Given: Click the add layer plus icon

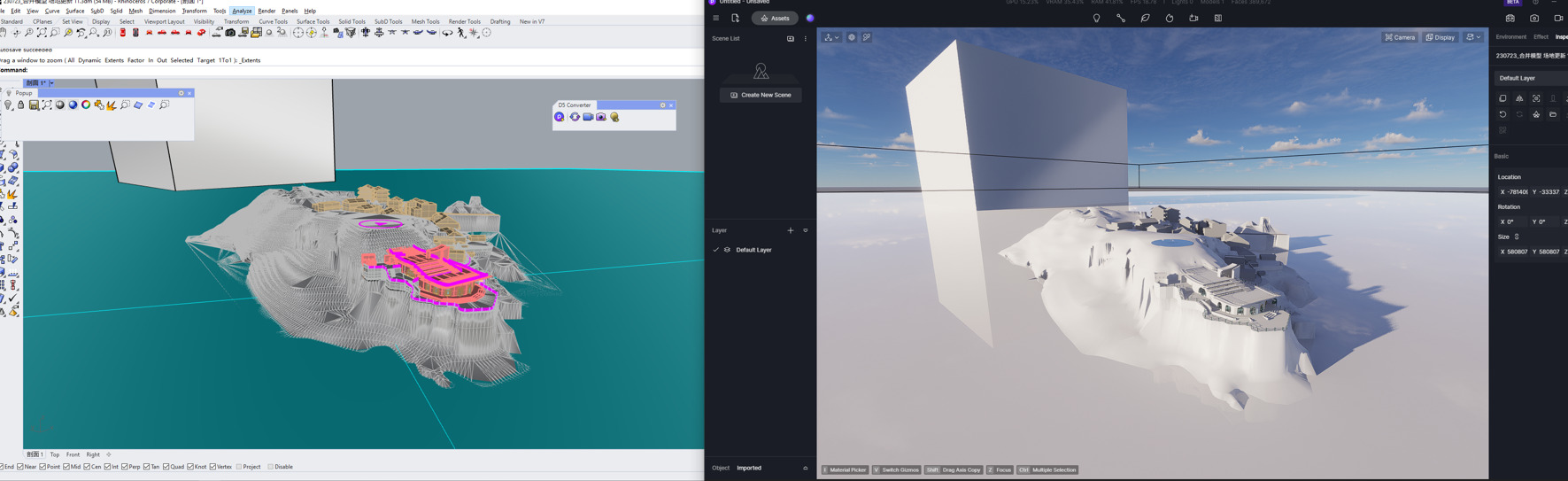Looking at the screenshot, I should click(791, 230).
